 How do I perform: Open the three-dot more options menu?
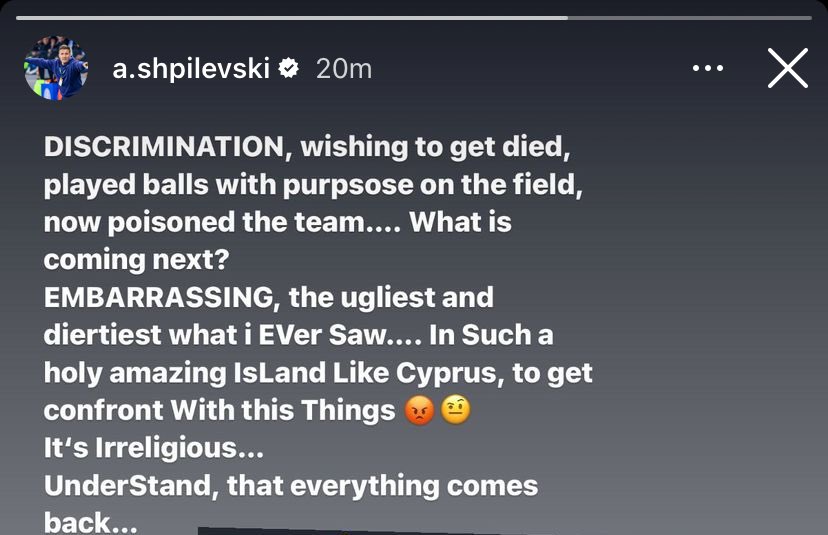[707, 68]
